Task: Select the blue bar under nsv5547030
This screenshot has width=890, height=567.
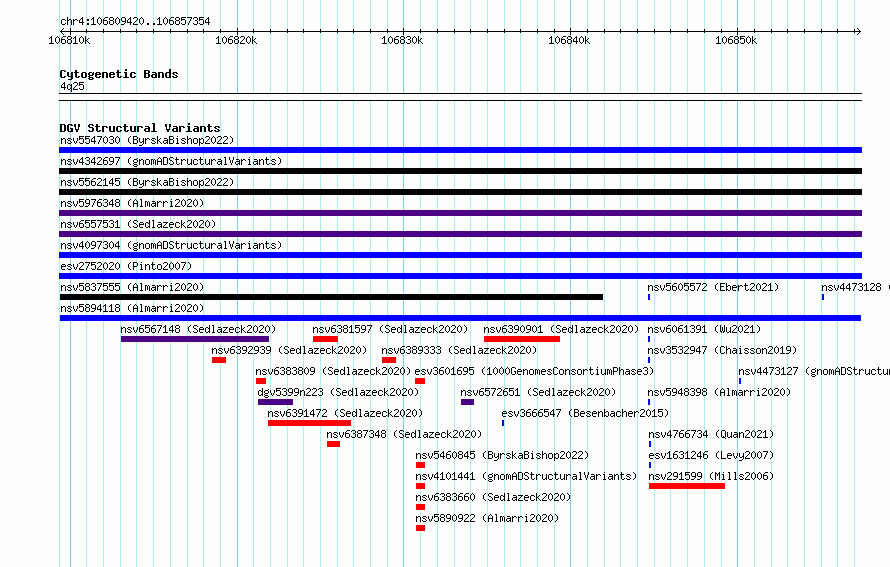Action: (460, 150)
